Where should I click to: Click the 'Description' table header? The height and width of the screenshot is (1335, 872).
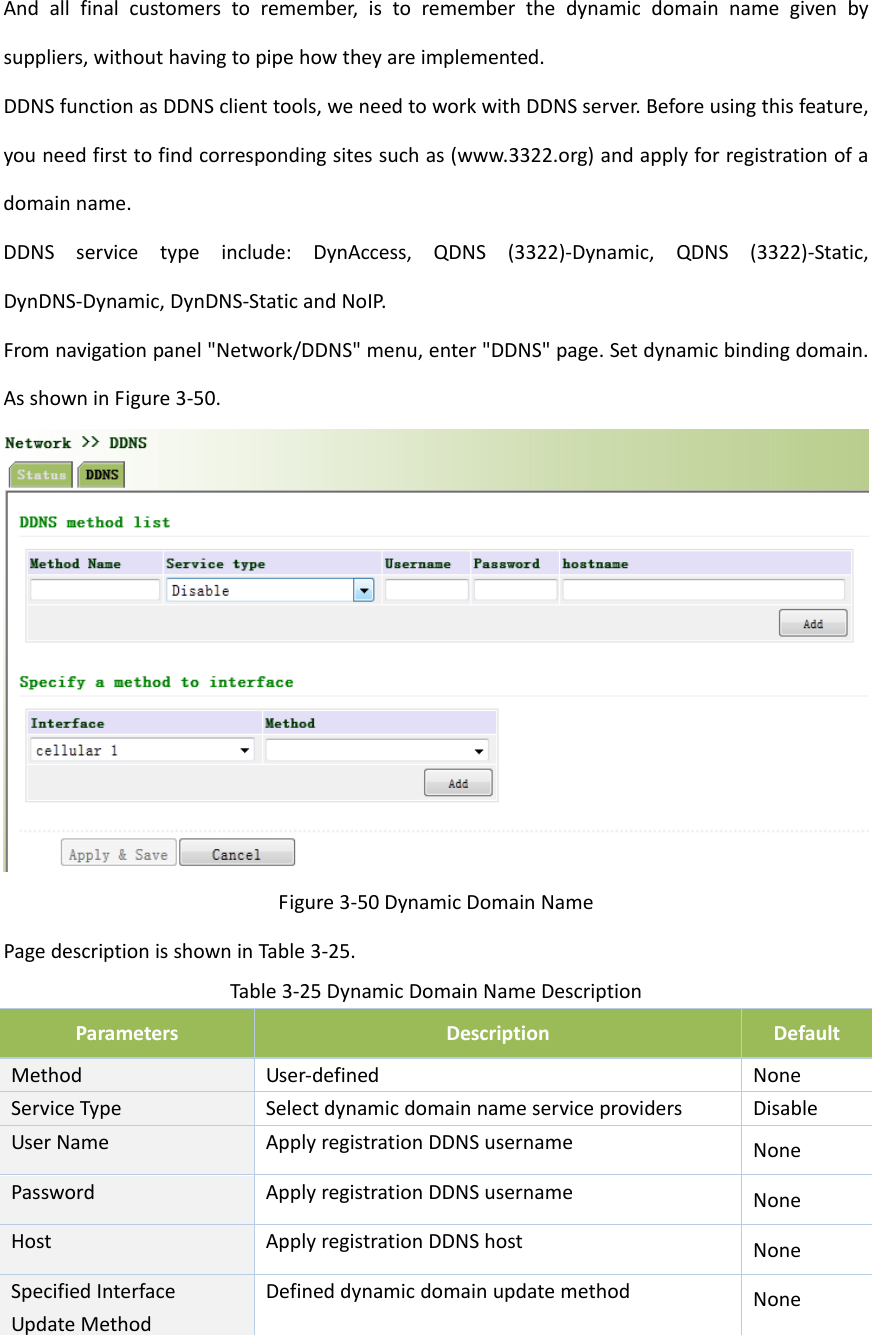click(497, 1033)
